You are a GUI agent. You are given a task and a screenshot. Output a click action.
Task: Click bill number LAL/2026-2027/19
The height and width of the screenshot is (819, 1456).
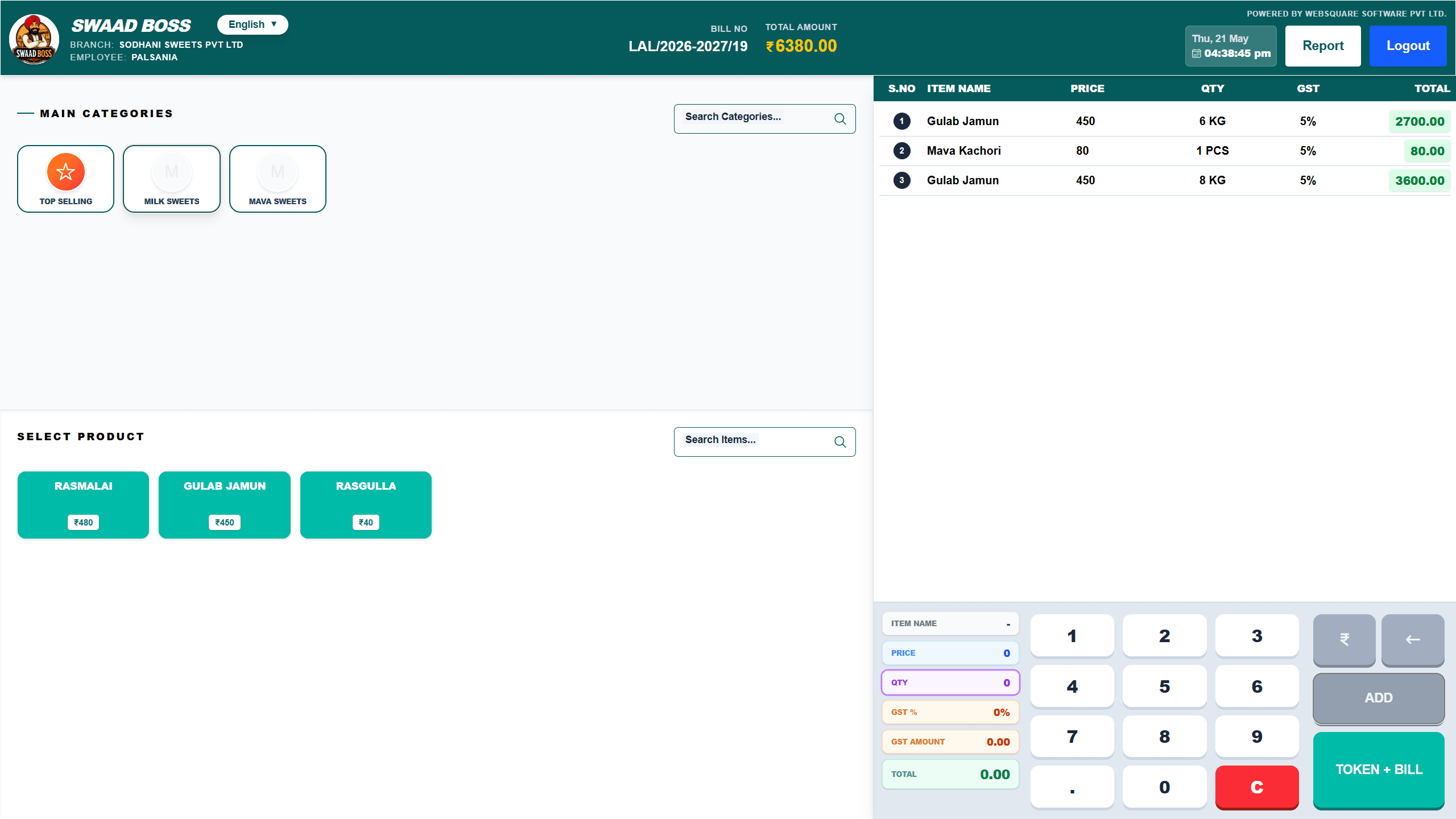(688, 47)
